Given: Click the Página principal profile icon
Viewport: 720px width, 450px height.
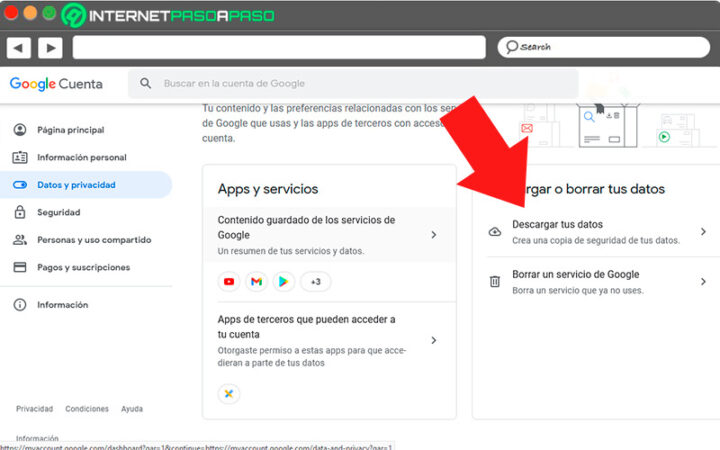Looking at the screenshot, I should [x=20, y=130].
